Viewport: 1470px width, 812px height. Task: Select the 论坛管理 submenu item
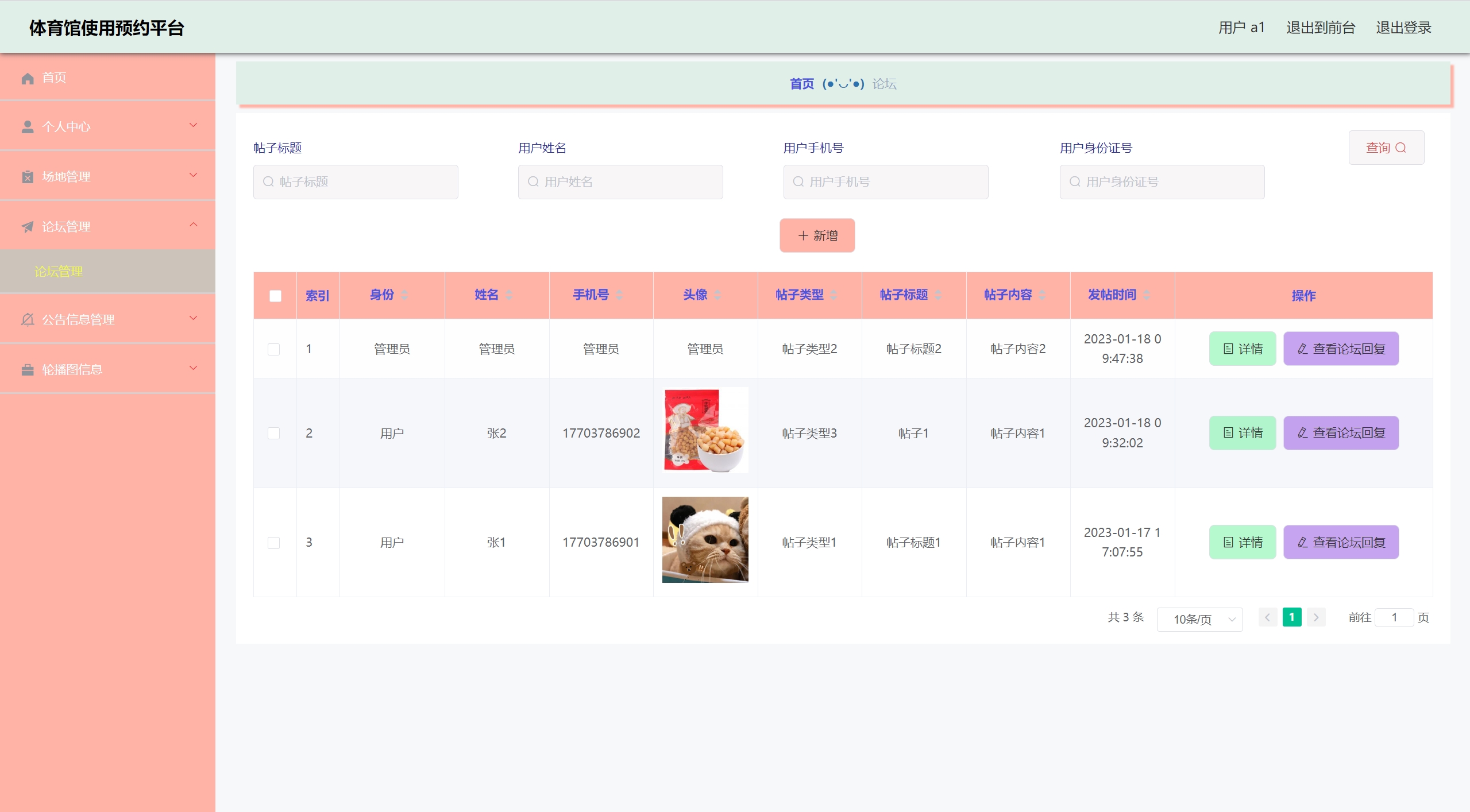[x=59, y=272]
